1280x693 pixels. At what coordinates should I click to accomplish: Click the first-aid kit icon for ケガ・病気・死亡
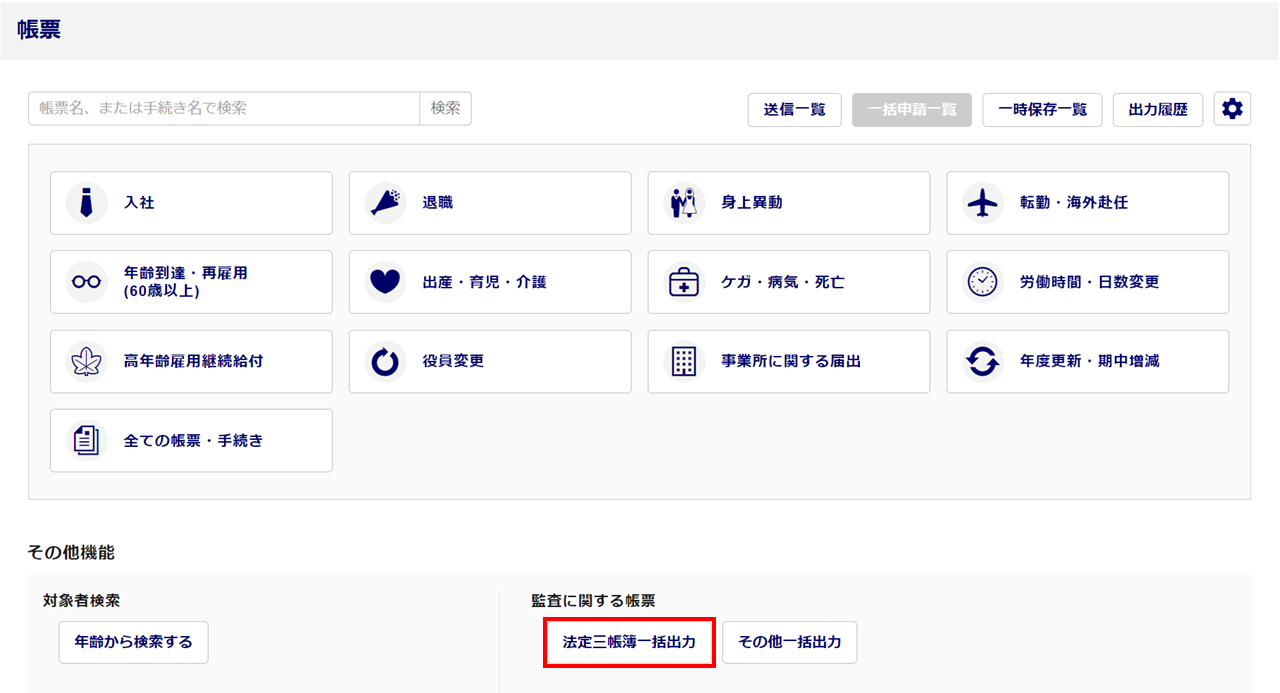point(684,282)
